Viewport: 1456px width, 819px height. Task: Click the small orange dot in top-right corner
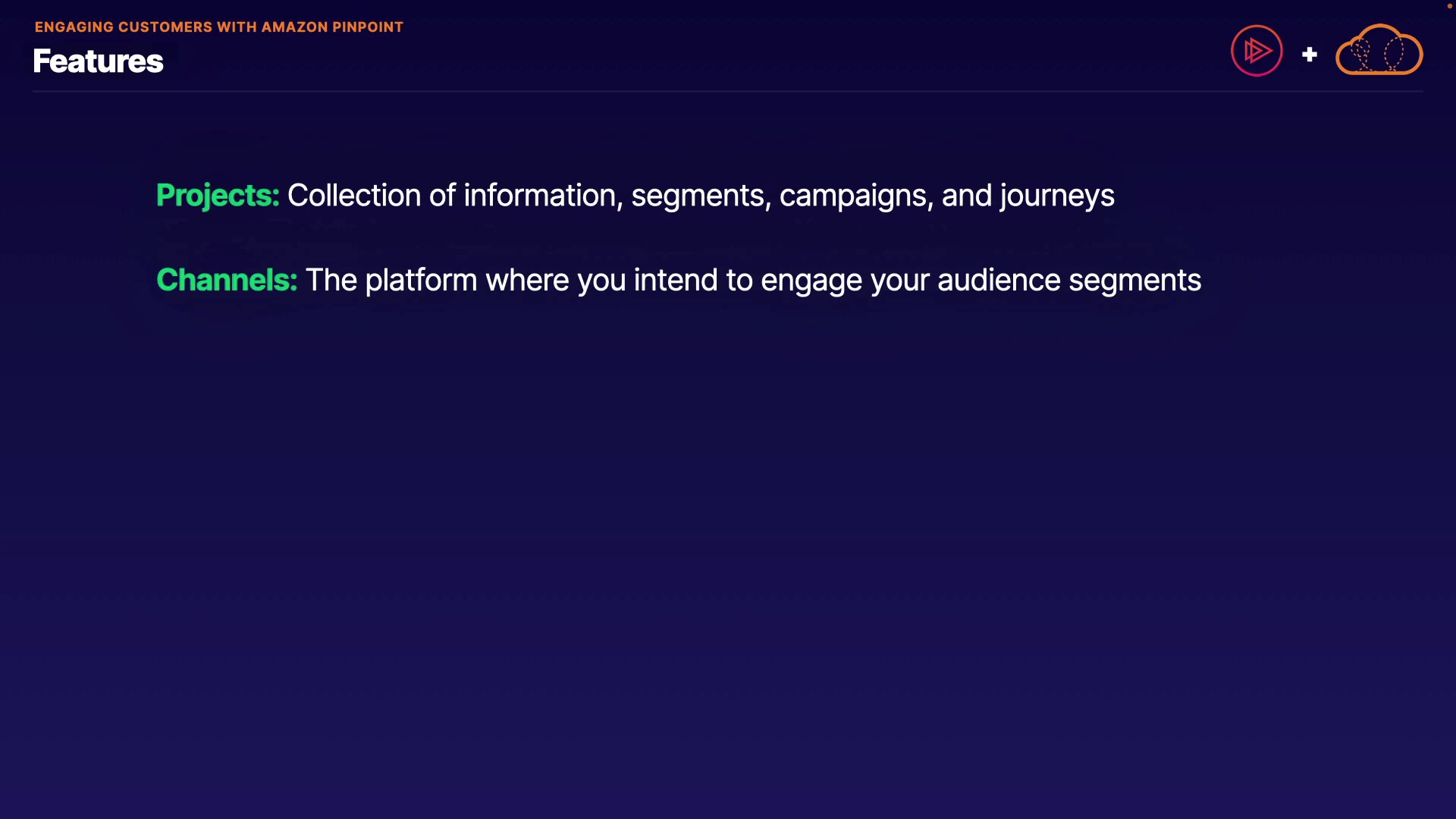[1449, 6]
